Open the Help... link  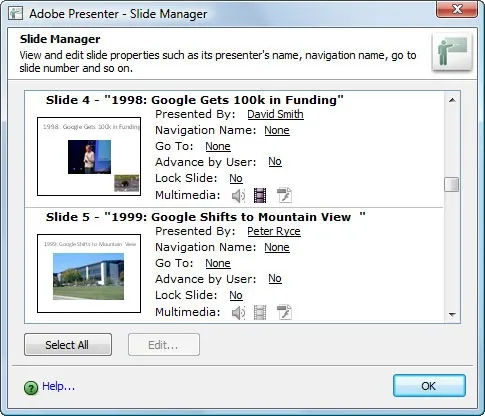(x=58, y=386)
